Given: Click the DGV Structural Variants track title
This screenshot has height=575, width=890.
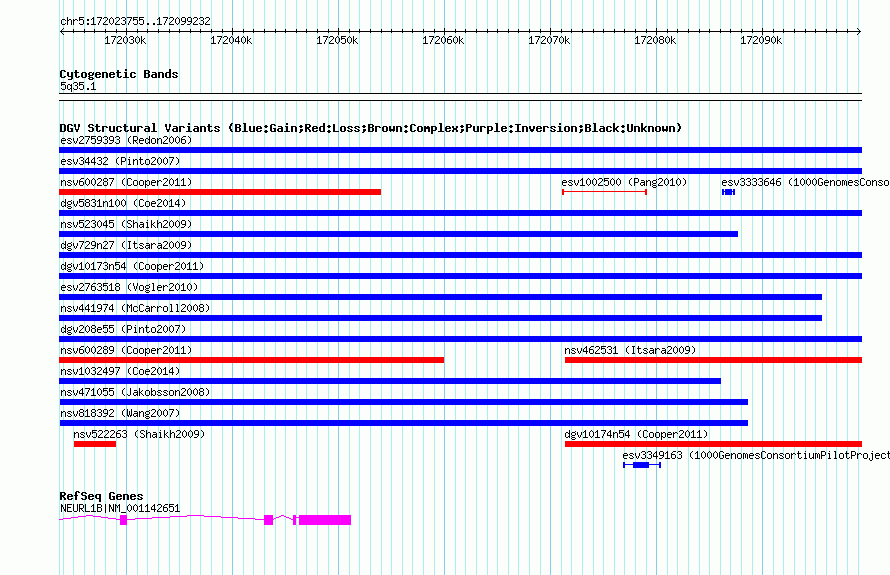Looking at the screenshot, I should 371,128.
